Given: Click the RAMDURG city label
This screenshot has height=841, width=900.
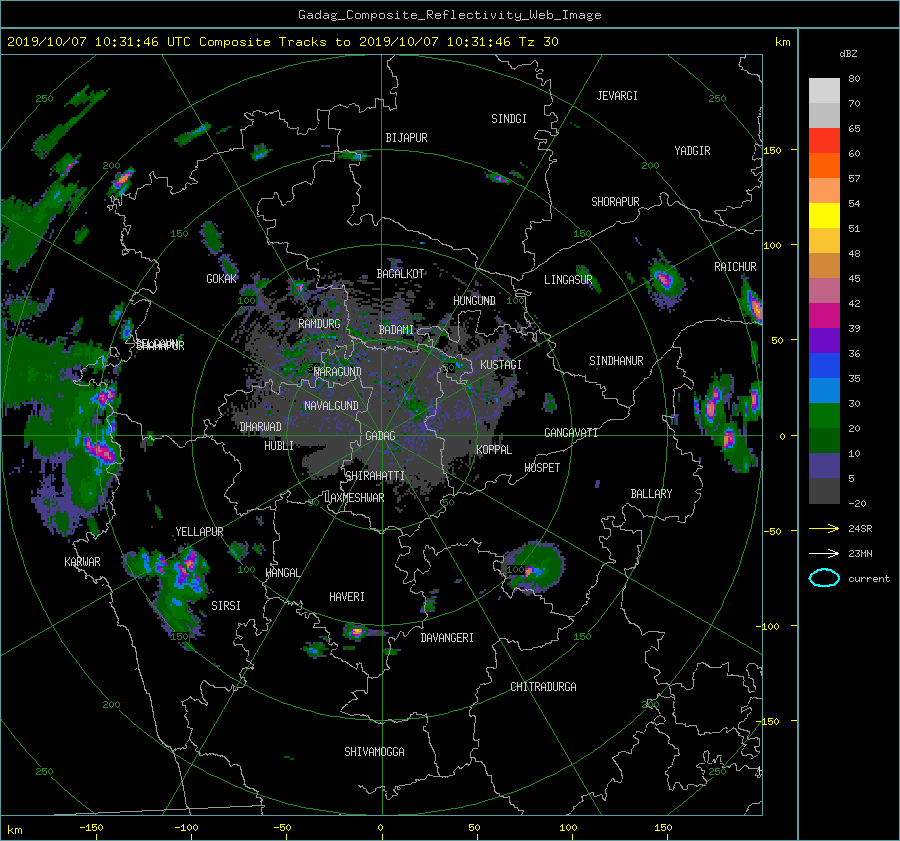Looking at the screenshot, I should (x=319, y=324).
